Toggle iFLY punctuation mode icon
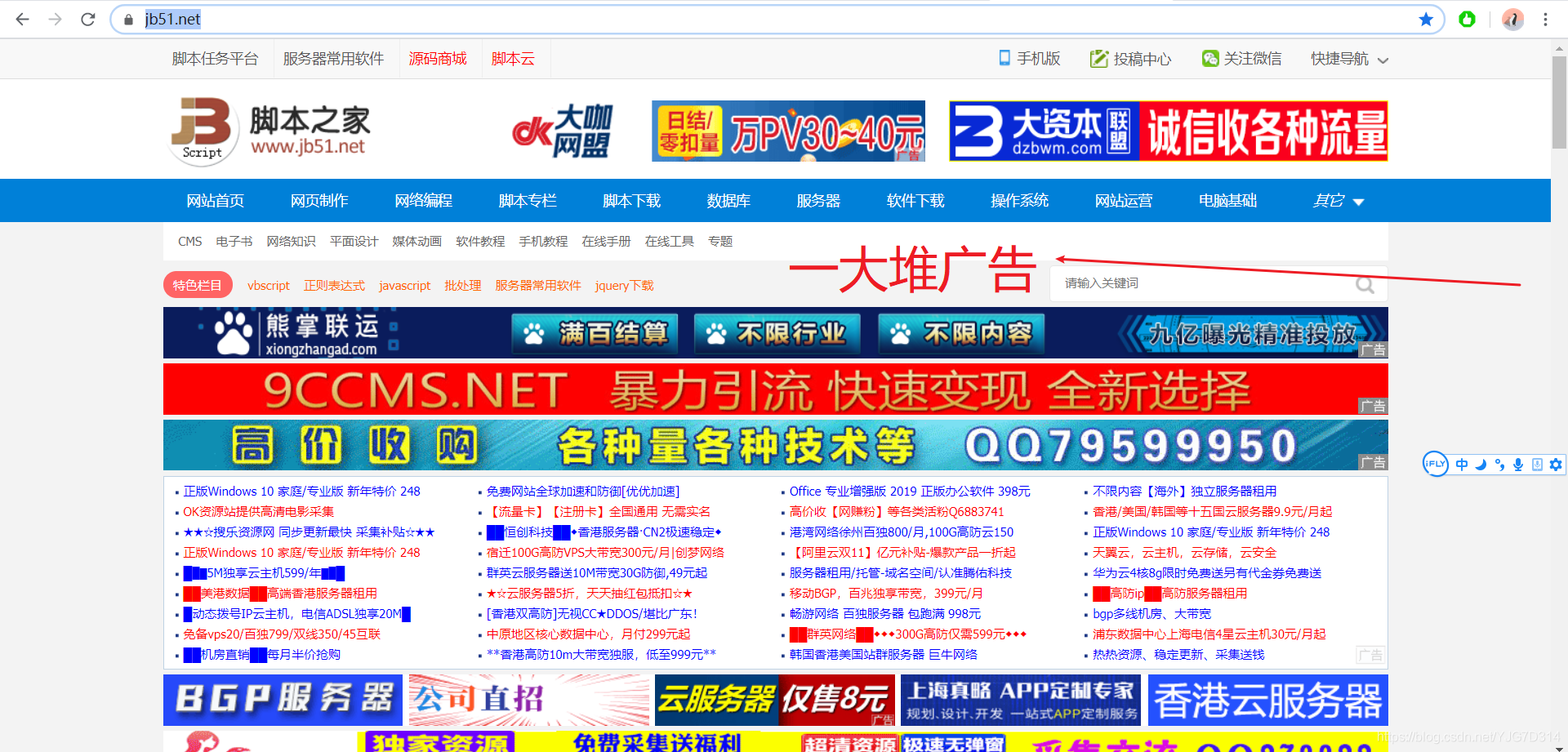The image size is (1568, 752). pyautogui.click(x=1499, y=465)
